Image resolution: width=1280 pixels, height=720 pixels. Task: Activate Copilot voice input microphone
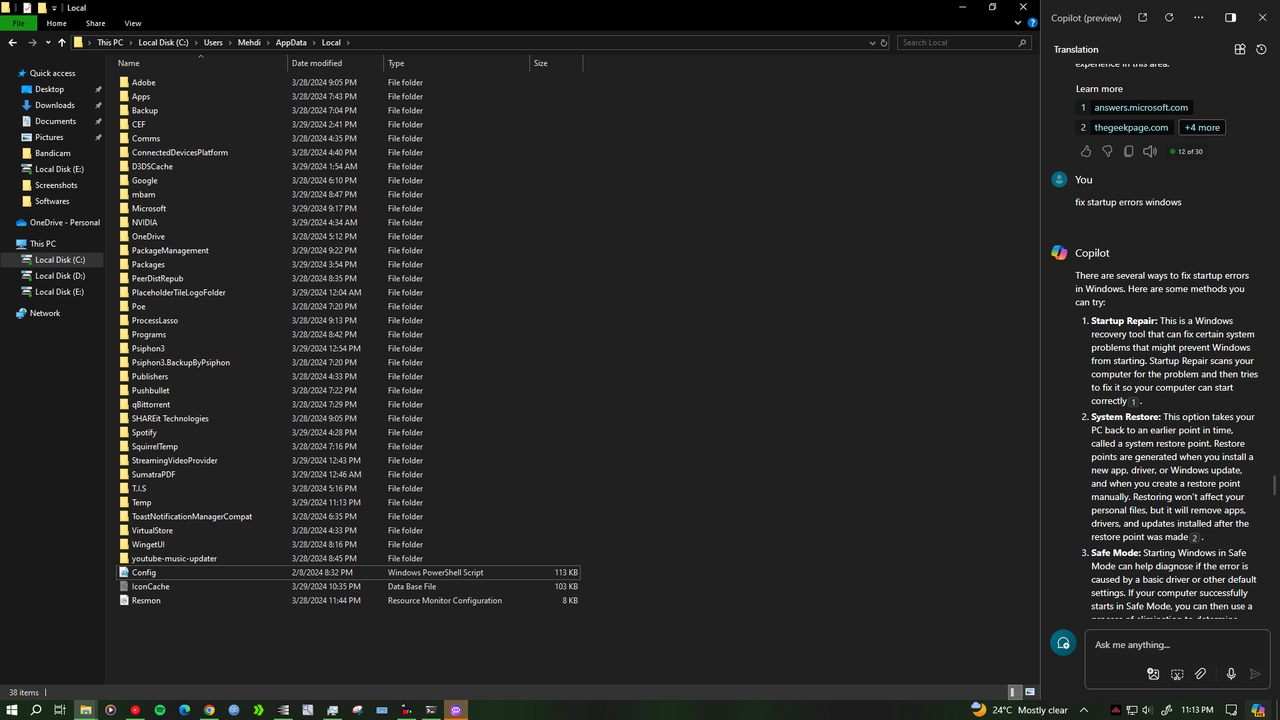point(1230,673)
